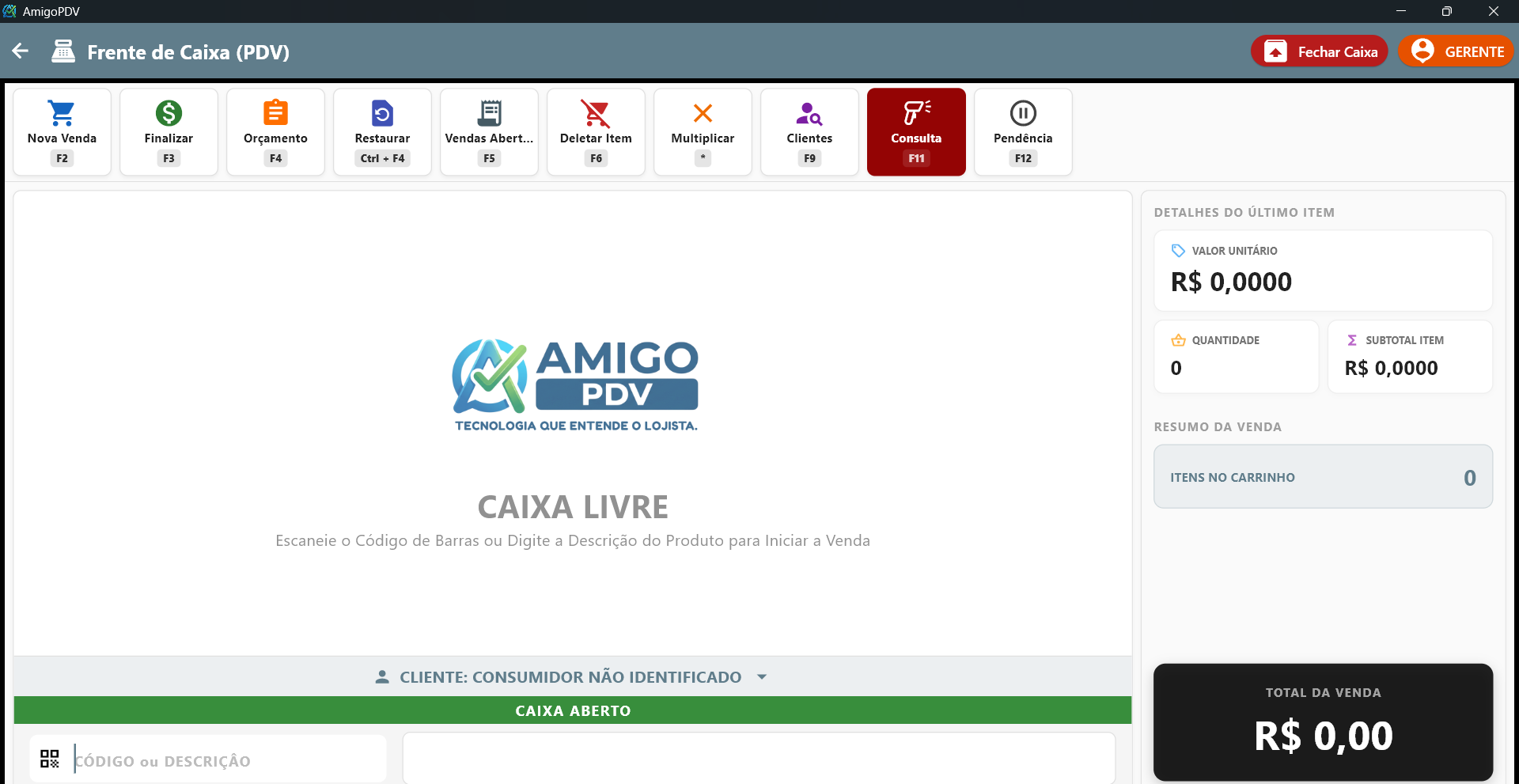Click the Total da Venda panel
This screenshot has width=1519, height=784.
point(1323,722)
